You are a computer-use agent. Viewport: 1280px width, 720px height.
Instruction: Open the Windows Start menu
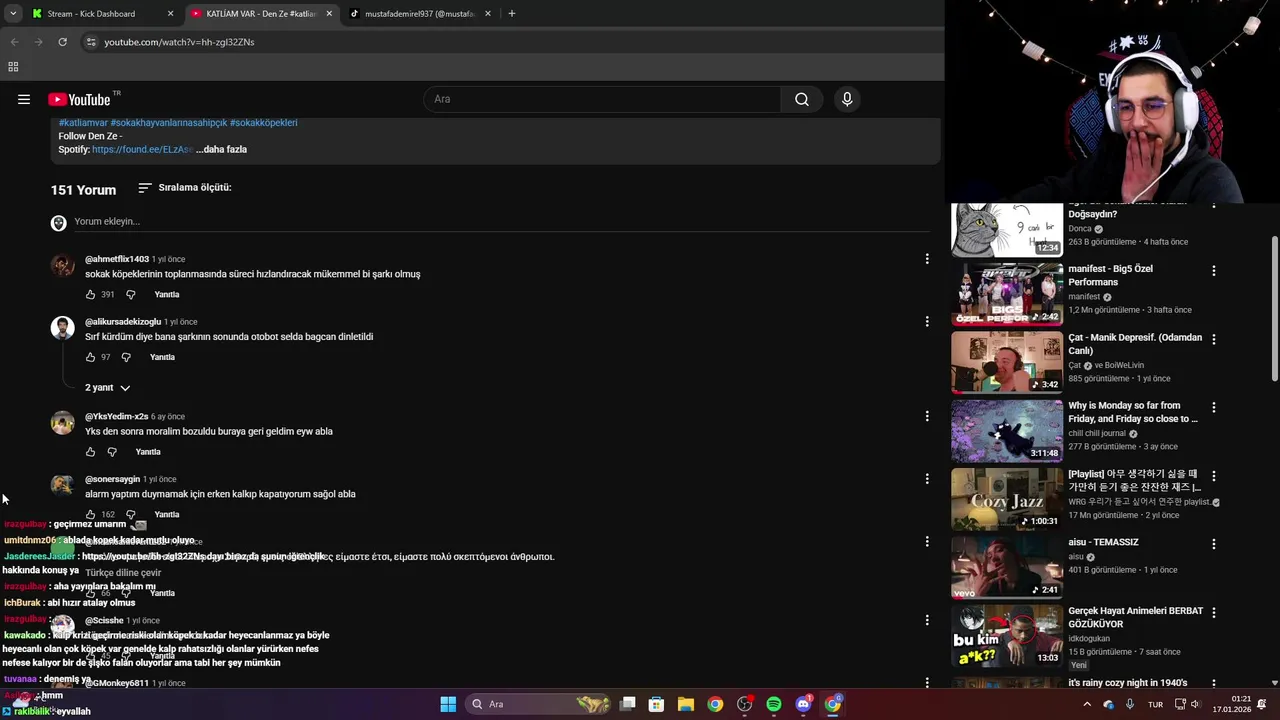tap(448, 704)
